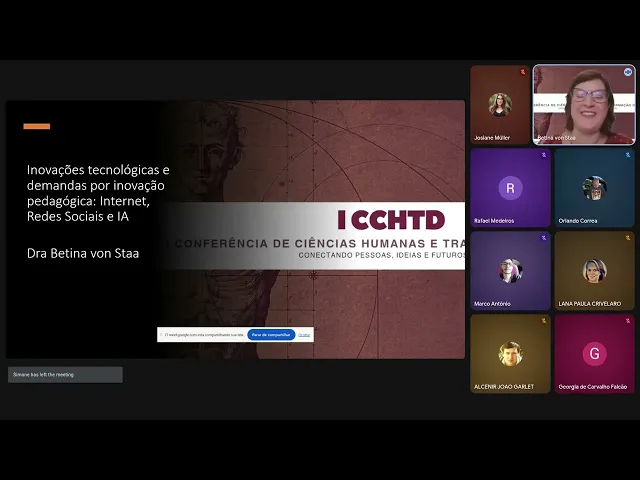
Task: Click the muted mic icon on ALCENIR JOAO GARLET's tile
Action: 544,321
